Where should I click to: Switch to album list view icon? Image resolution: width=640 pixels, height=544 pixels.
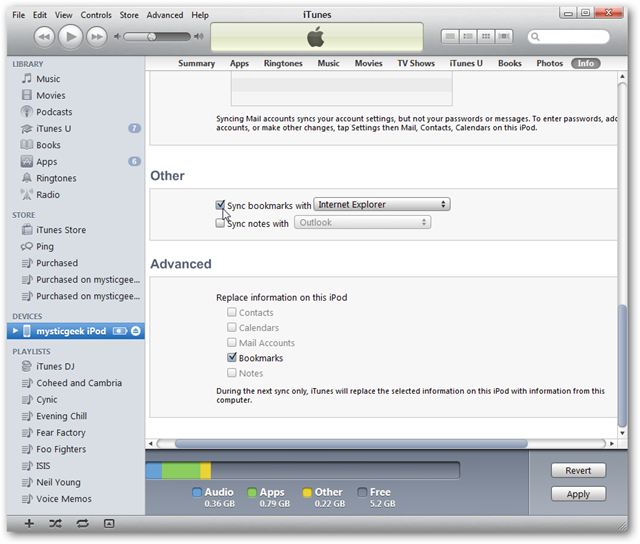click(468, 37)
